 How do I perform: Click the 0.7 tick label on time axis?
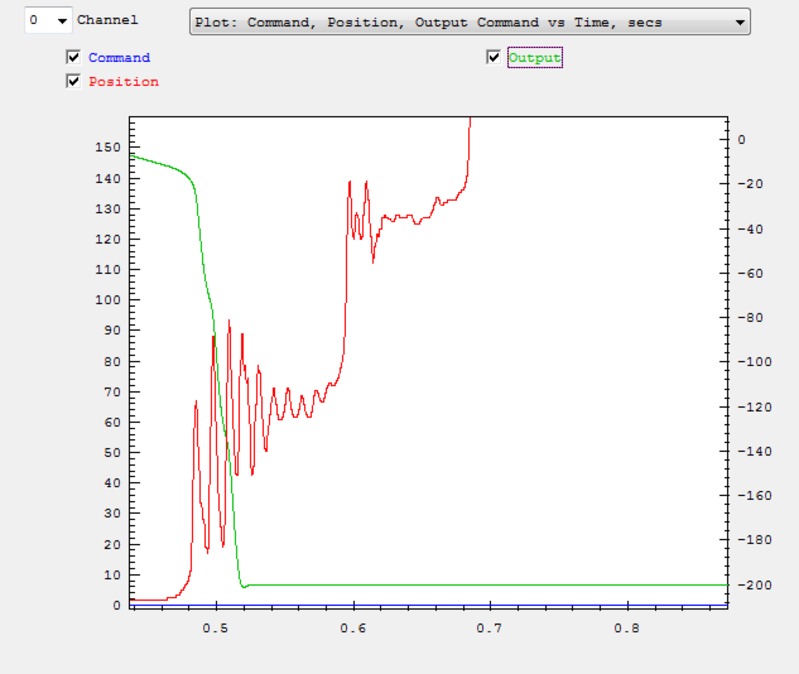(489, 628)
